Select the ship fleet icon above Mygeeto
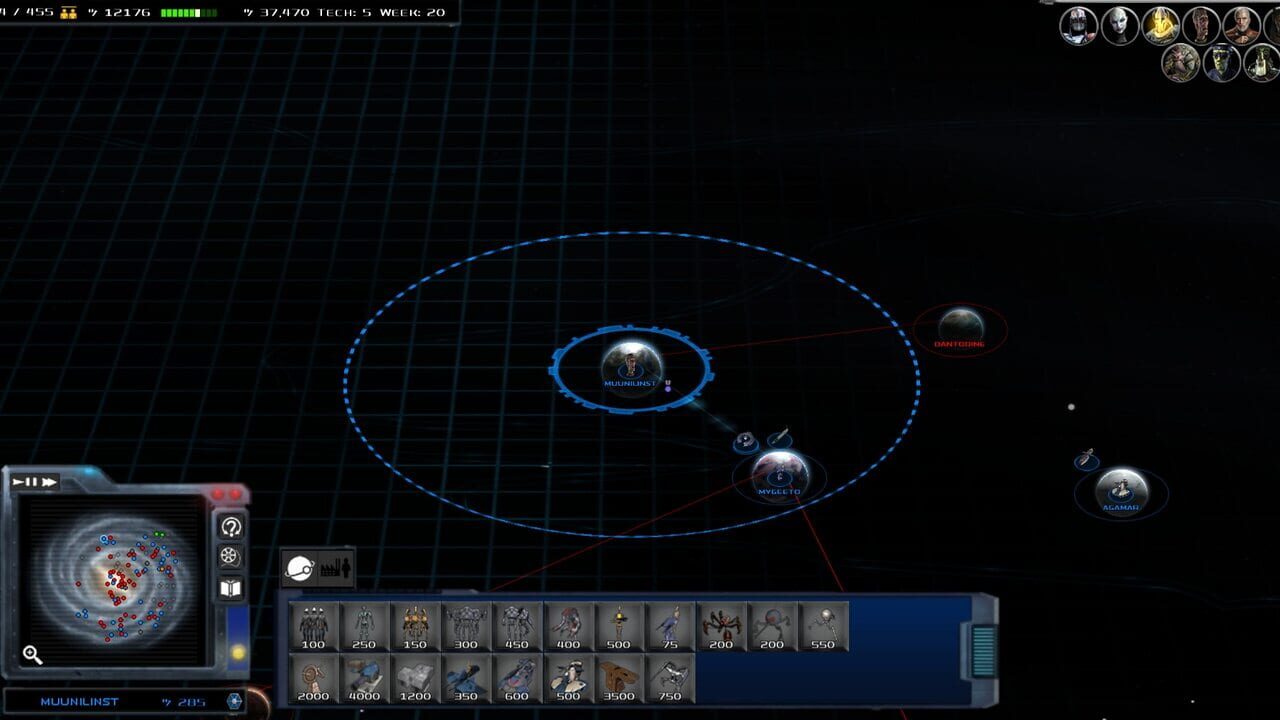Viewport: 1280px width, 720px height. [780, 438]
